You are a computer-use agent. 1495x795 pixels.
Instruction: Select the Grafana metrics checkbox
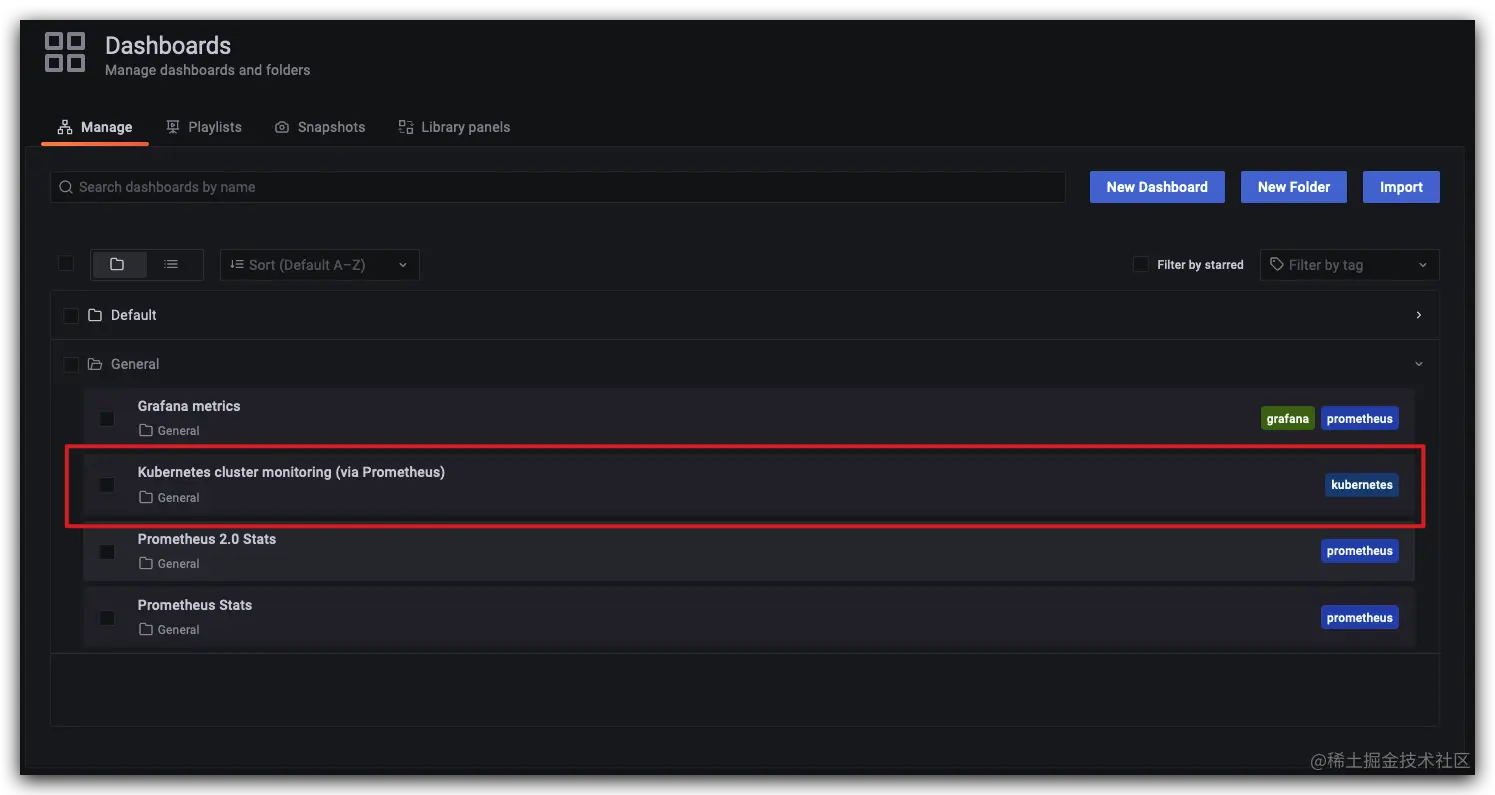pyautogui.click(x=107, y=419)
